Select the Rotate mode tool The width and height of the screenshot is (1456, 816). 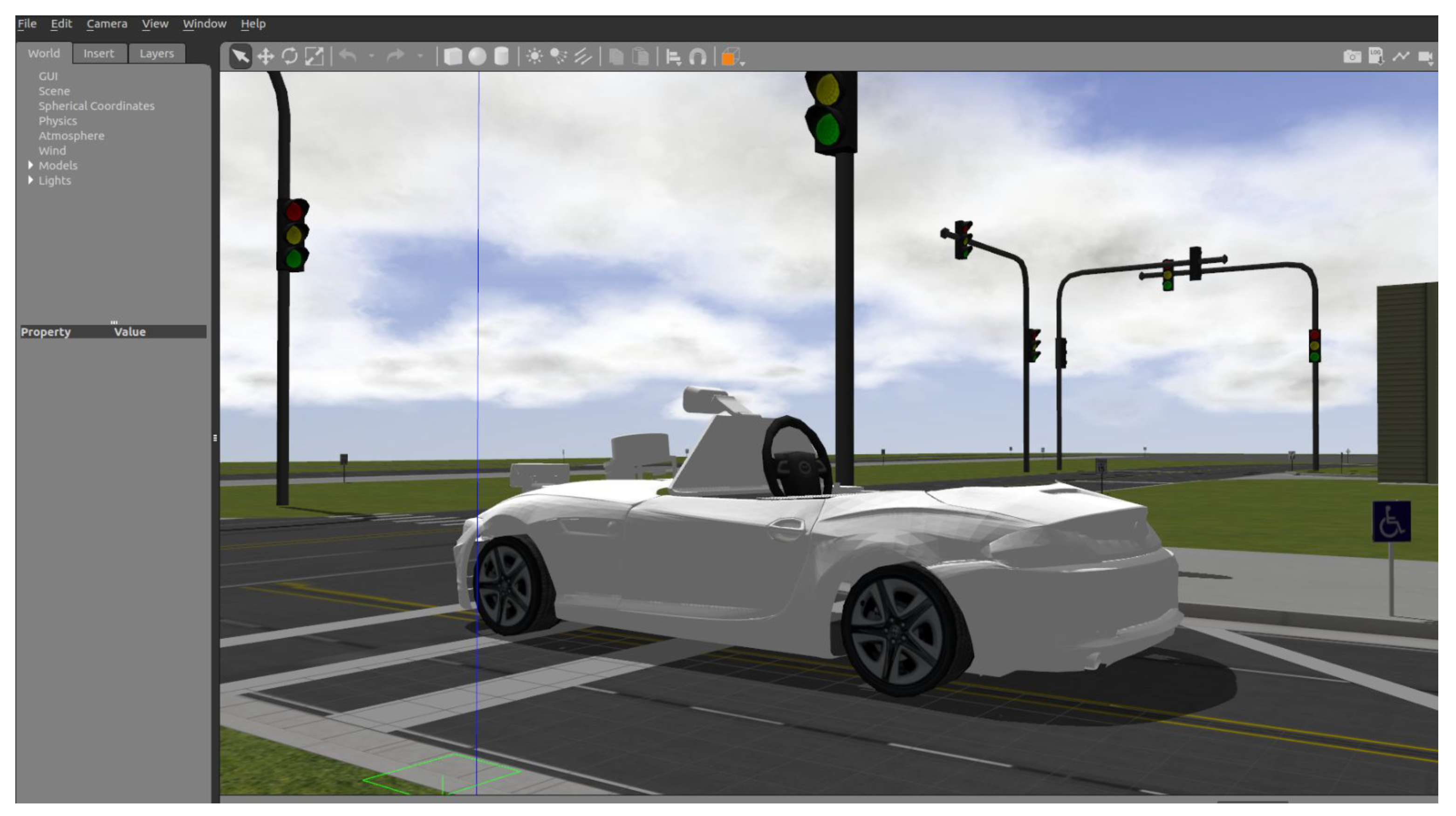289,56
